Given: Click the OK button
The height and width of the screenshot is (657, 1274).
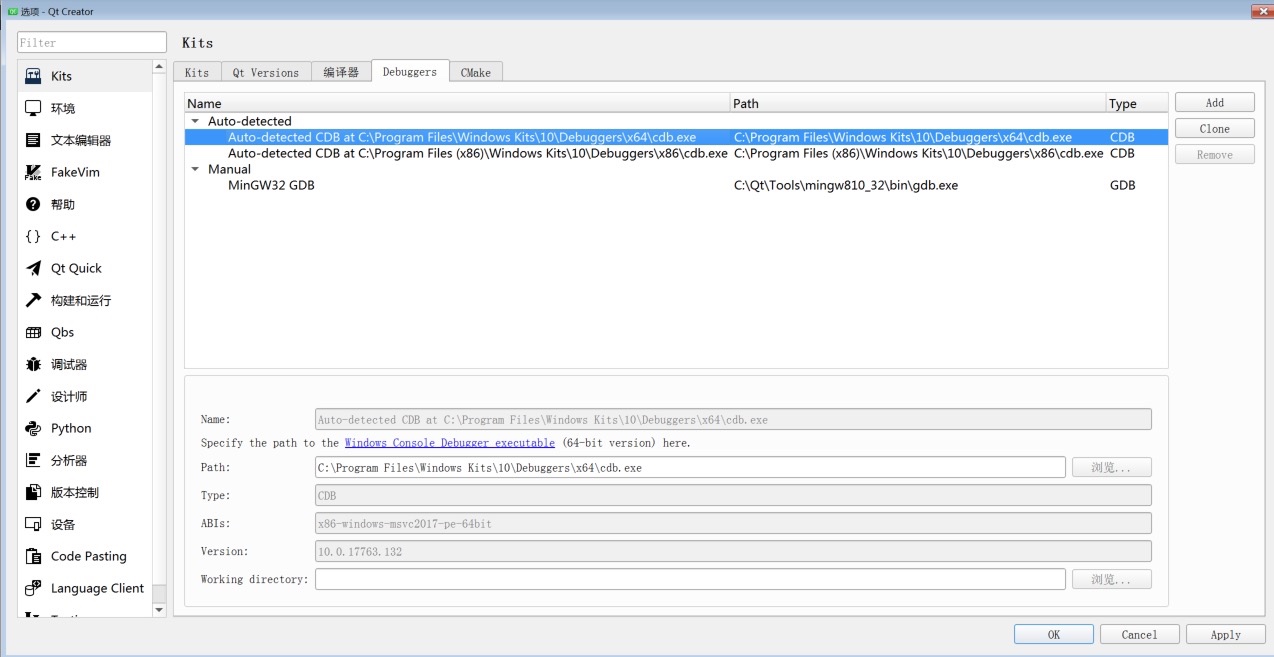Looking at the screenshot, I should pyautogui.click(x=1054, y=634).
